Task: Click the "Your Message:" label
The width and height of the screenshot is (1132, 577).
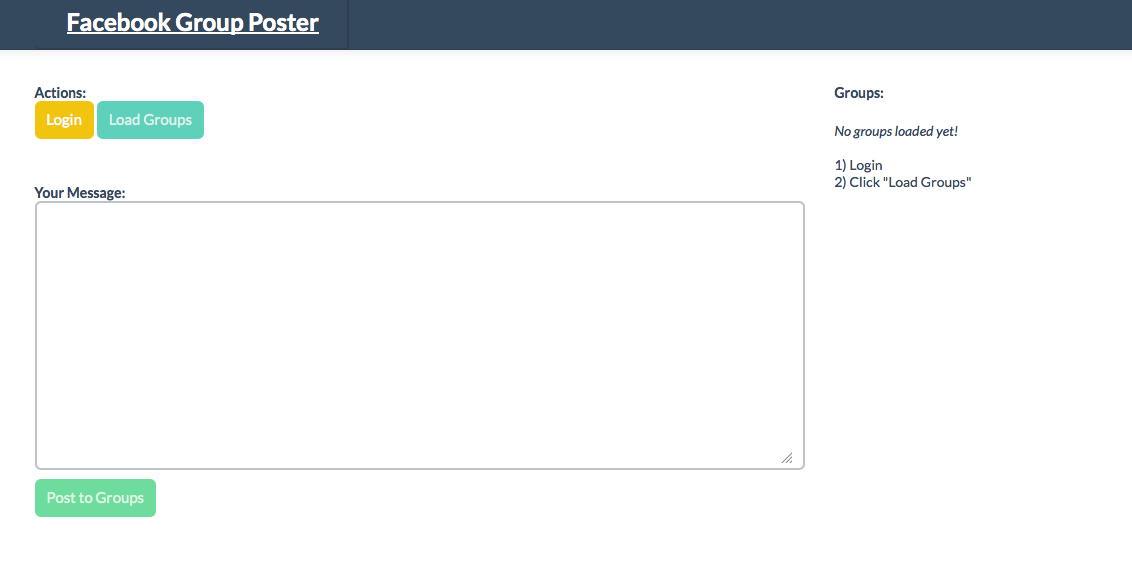Action: coord(79,193)
